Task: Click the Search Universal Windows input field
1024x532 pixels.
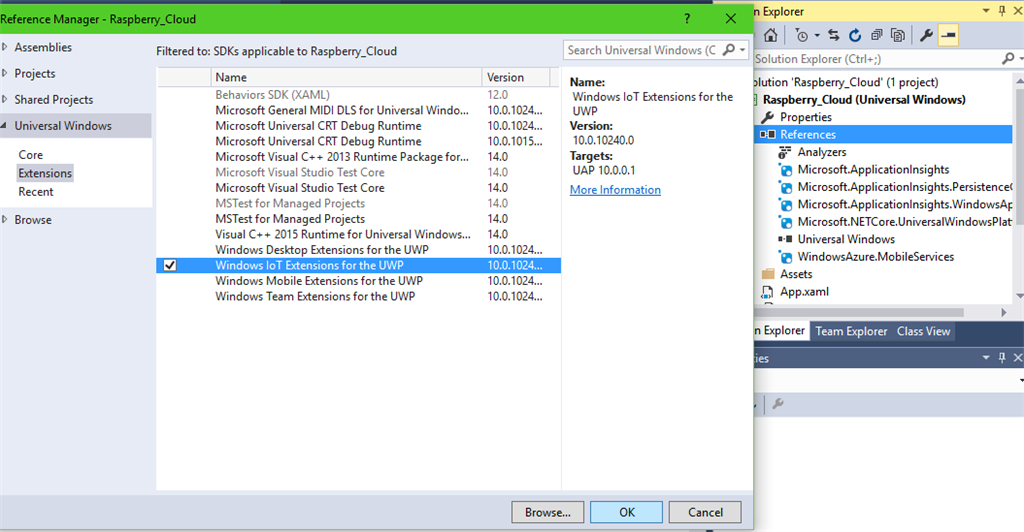Action: 642,50
